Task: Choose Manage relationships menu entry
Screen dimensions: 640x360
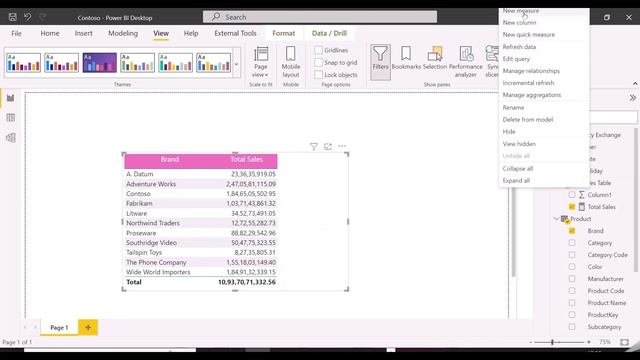Action: click(x=544, y=71)
